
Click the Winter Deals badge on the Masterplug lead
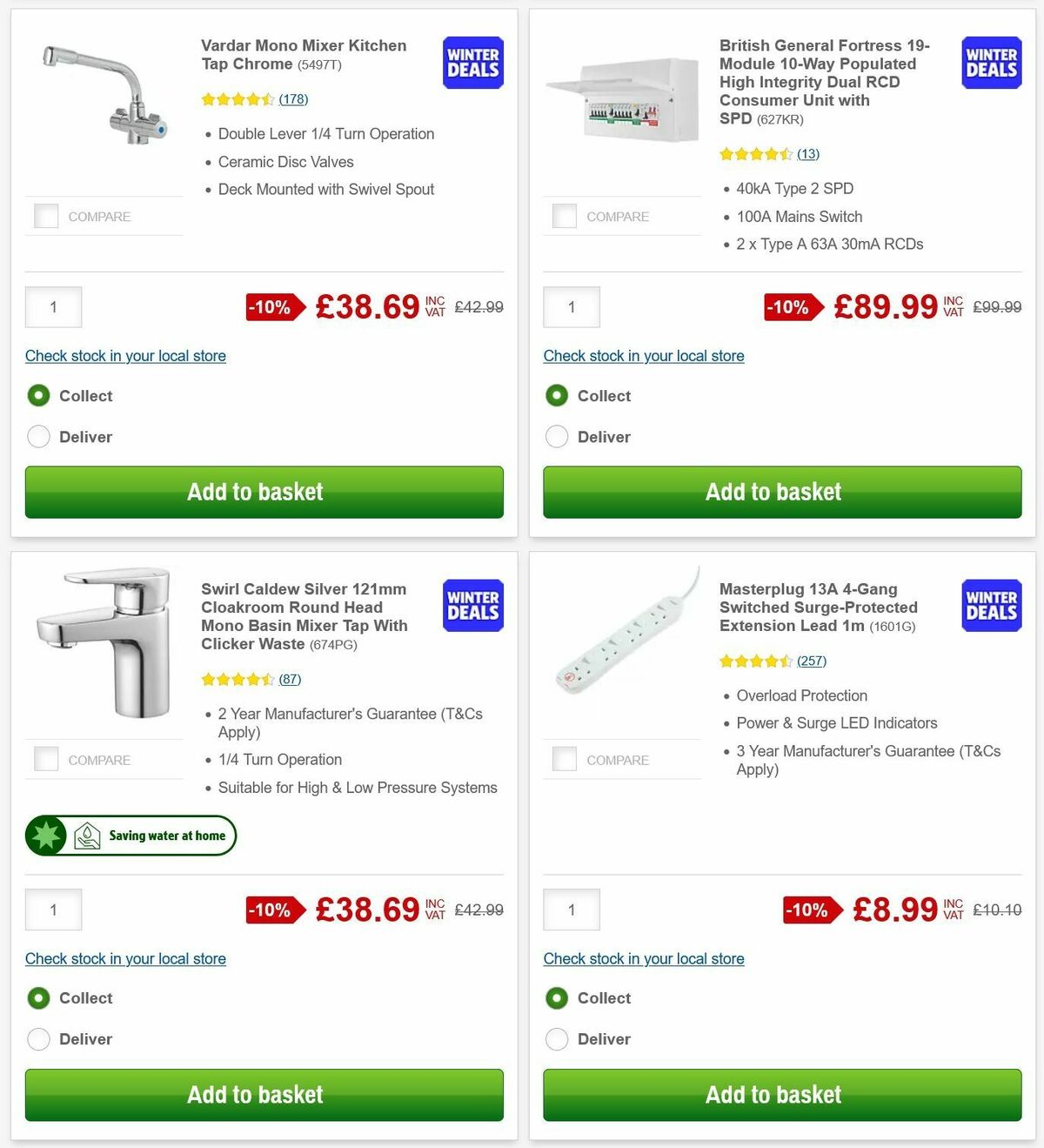coord(990,607)
